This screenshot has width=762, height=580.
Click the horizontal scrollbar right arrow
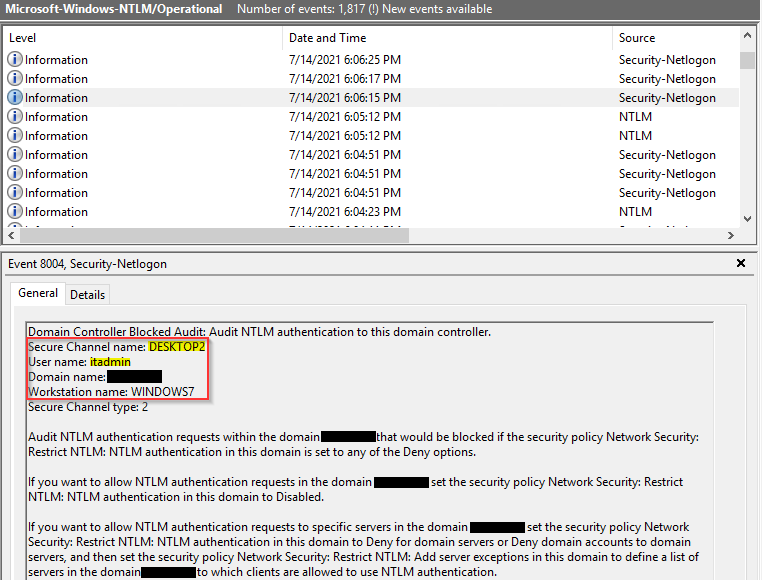point(731,236)
